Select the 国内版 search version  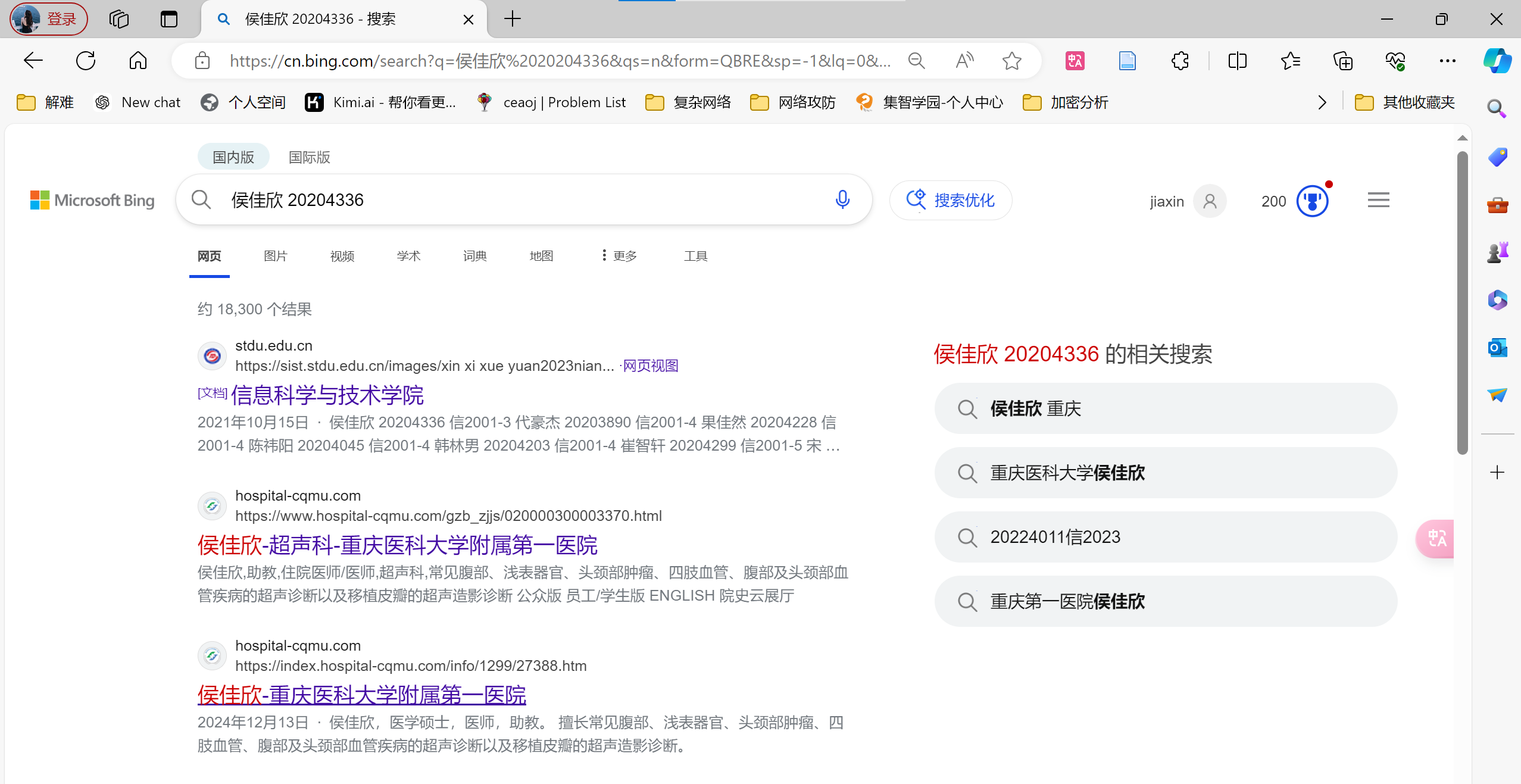coord(233,157)
